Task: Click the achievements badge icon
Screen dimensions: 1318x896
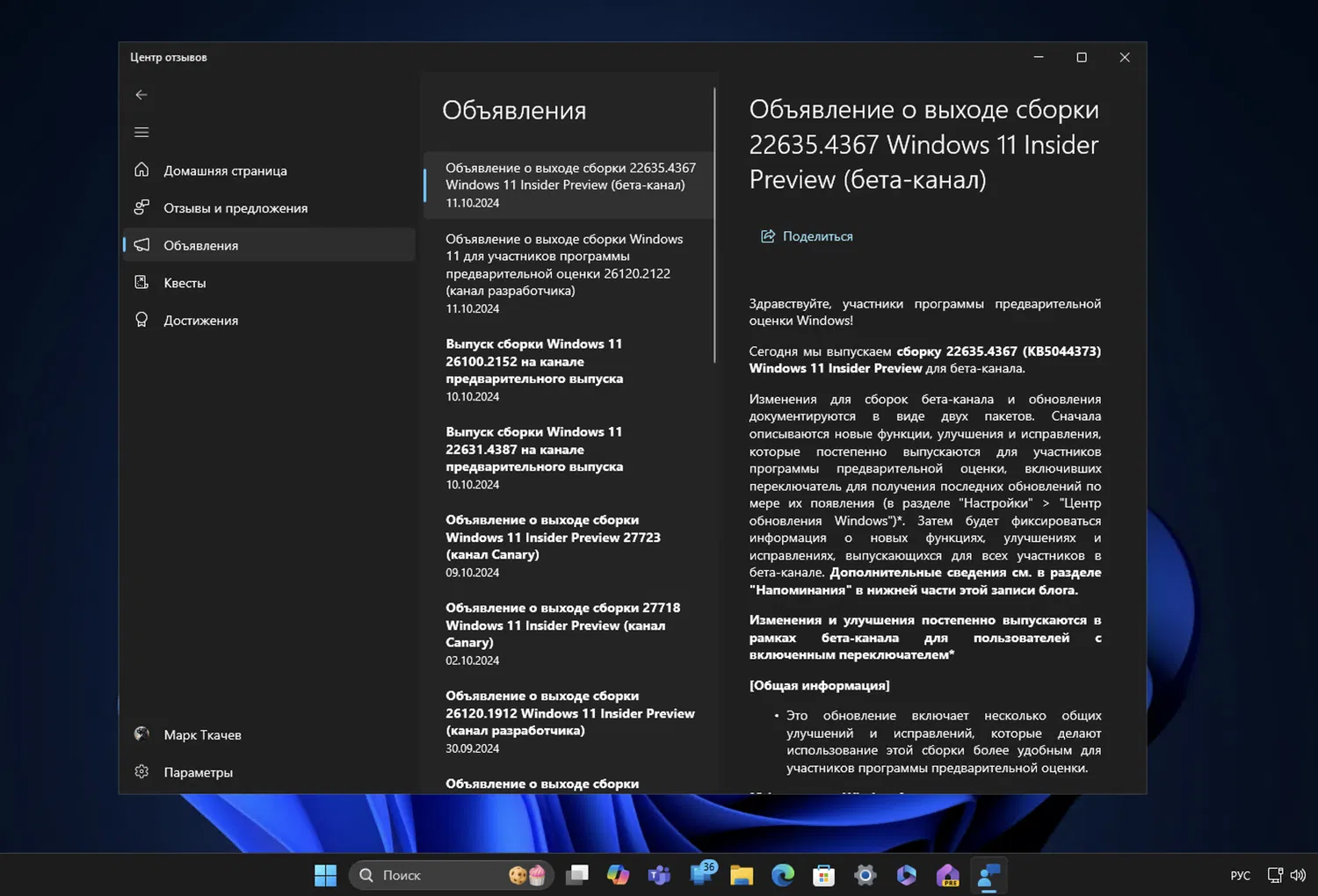Action: point(141,320)
